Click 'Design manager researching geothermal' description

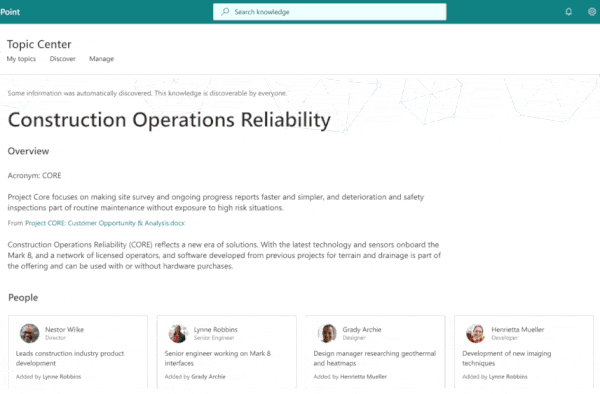click(x=375, y=358)
